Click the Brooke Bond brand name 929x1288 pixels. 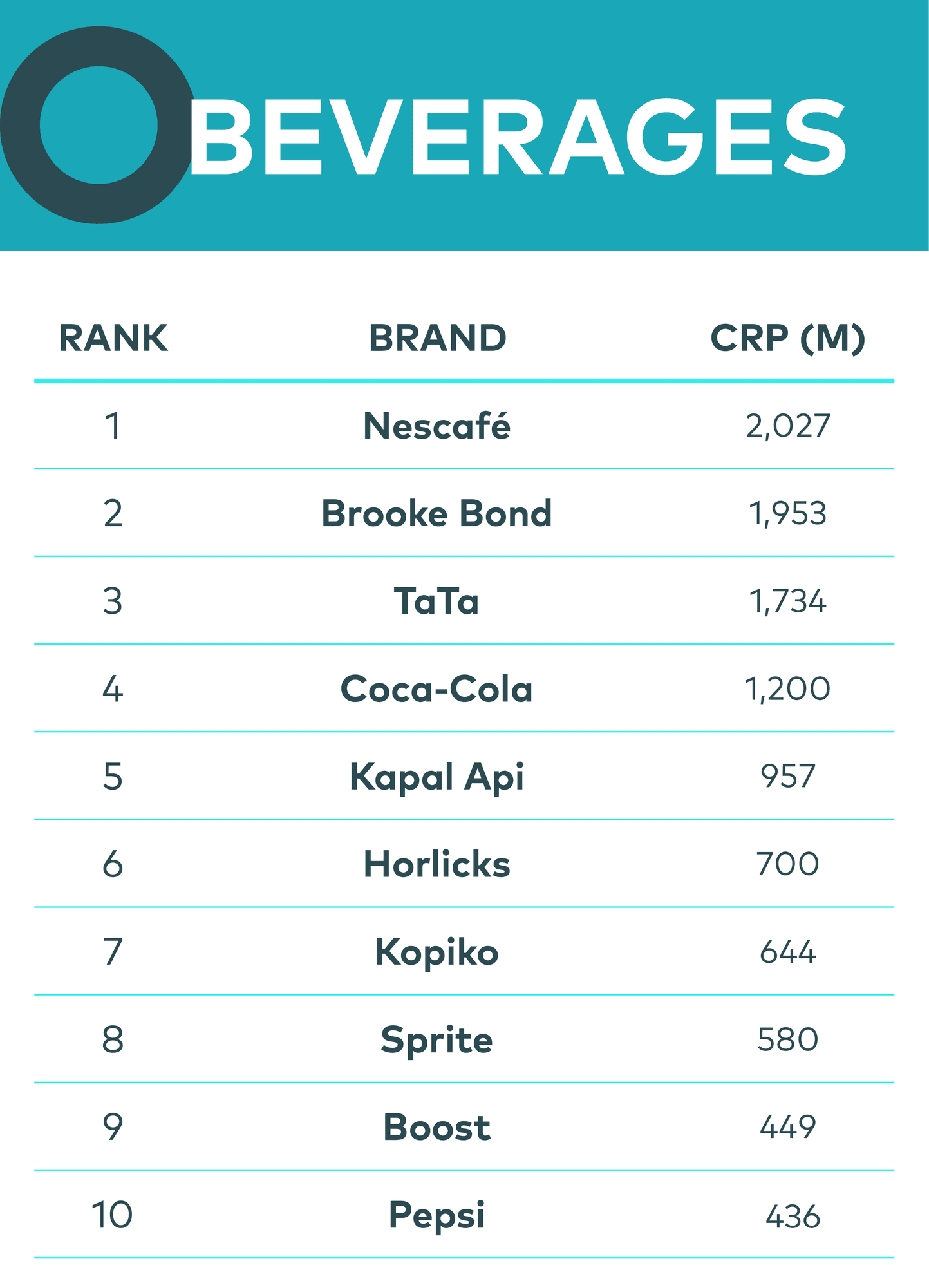coord(437,514)
